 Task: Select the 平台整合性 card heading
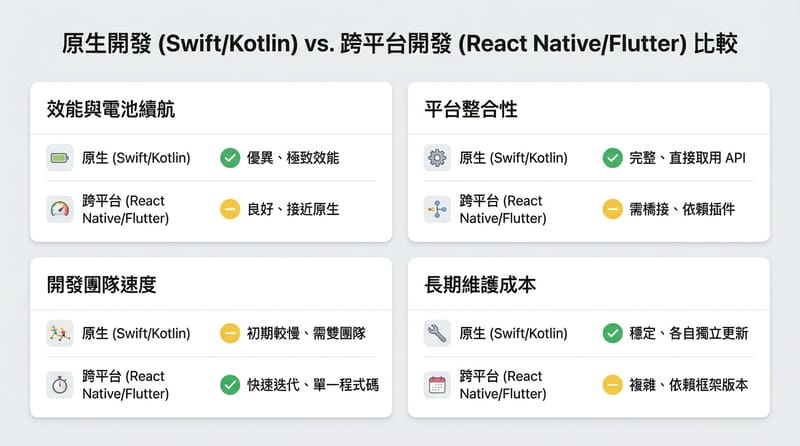point(471,110)
